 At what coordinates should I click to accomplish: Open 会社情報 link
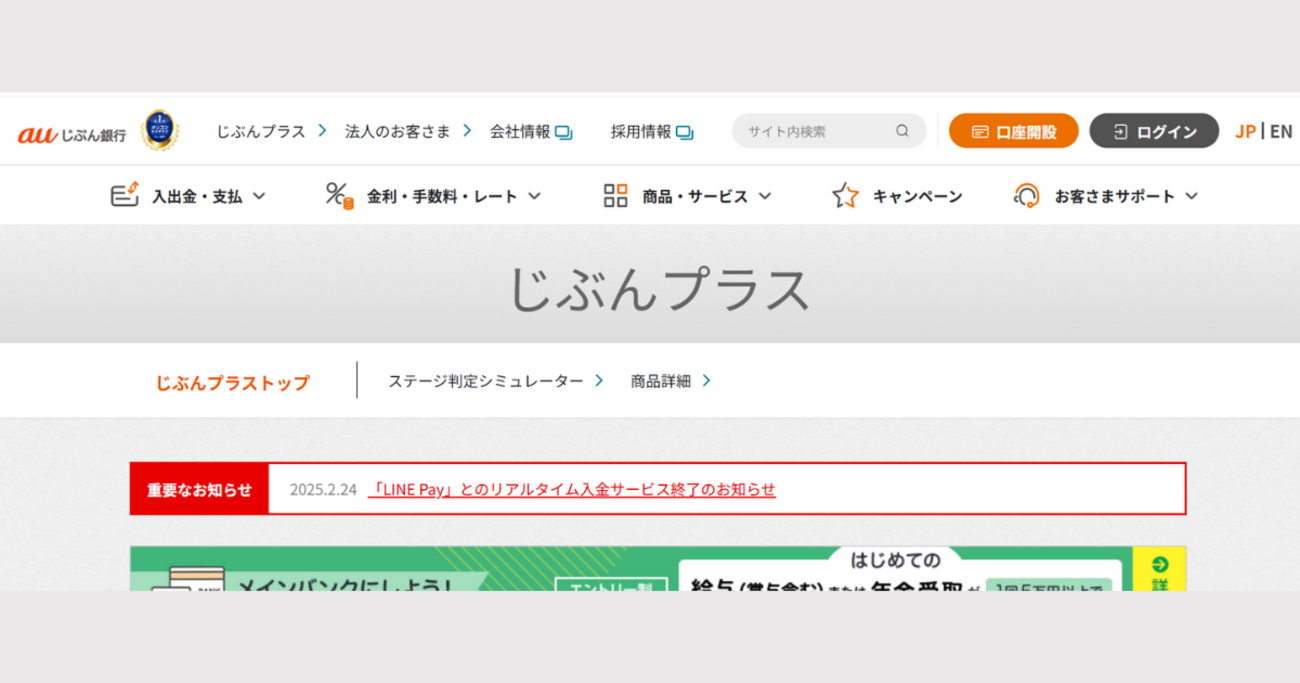click(x=520, y=132)
